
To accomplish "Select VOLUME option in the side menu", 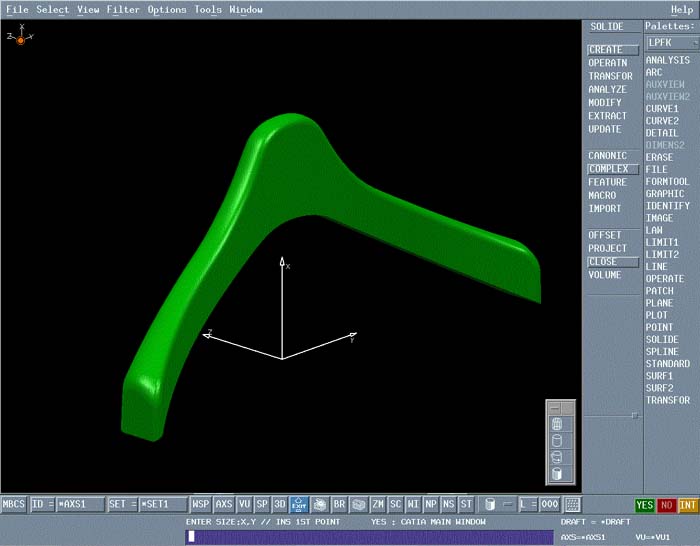I will pyautogui.click(x=604, y=275).
